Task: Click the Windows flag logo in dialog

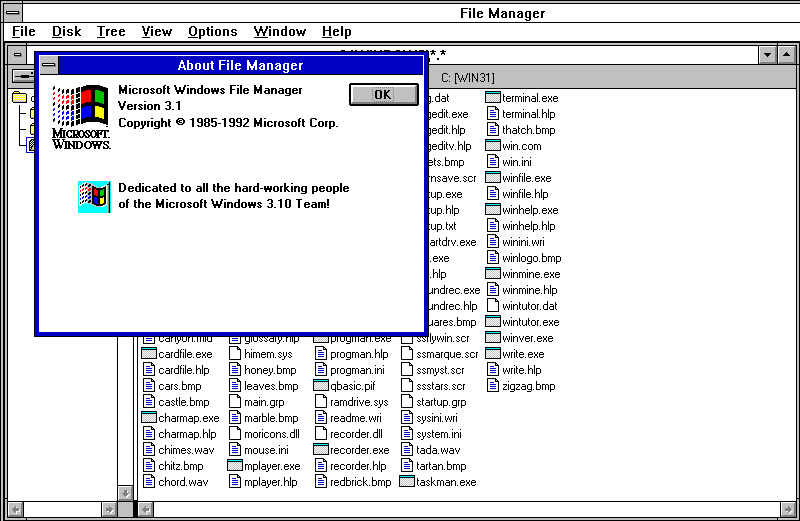Action: pyautogui.click(x=81, y=117)
